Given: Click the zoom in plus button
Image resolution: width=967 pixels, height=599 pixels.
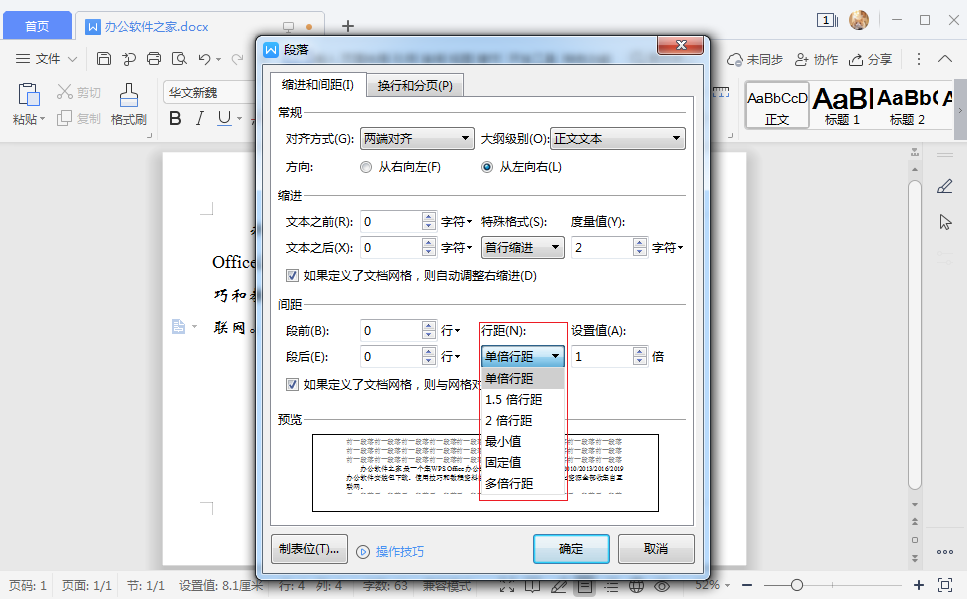Looking at the screenshot, I should pyautogui.click(x=918, y=585).
